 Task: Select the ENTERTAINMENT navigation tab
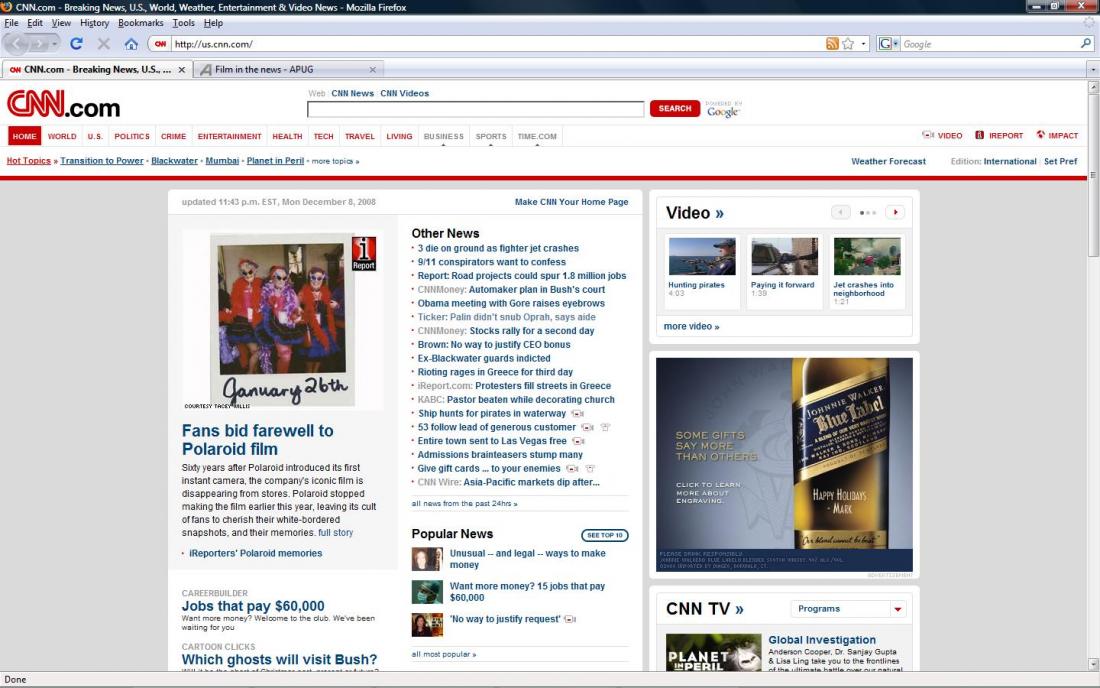click(229, 136)
